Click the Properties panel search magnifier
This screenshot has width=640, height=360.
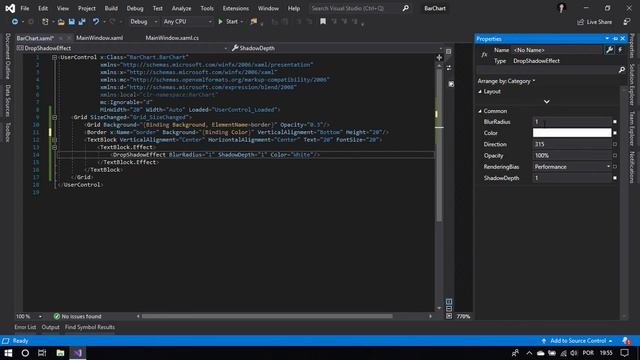622,70
